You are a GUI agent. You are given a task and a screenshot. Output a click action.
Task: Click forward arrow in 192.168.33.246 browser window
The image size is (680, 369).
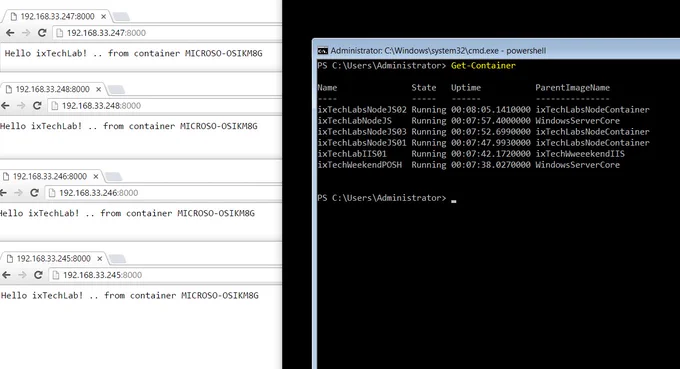point(18,193)
